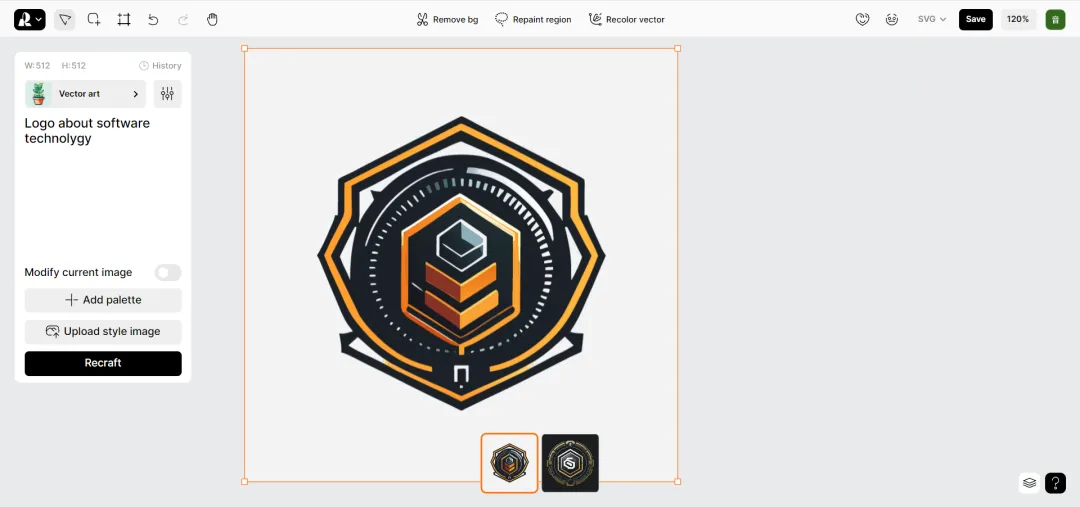Expand the Vector art style selector
The height and width of the screenshot is (507, 1080).
pos(85,94)
